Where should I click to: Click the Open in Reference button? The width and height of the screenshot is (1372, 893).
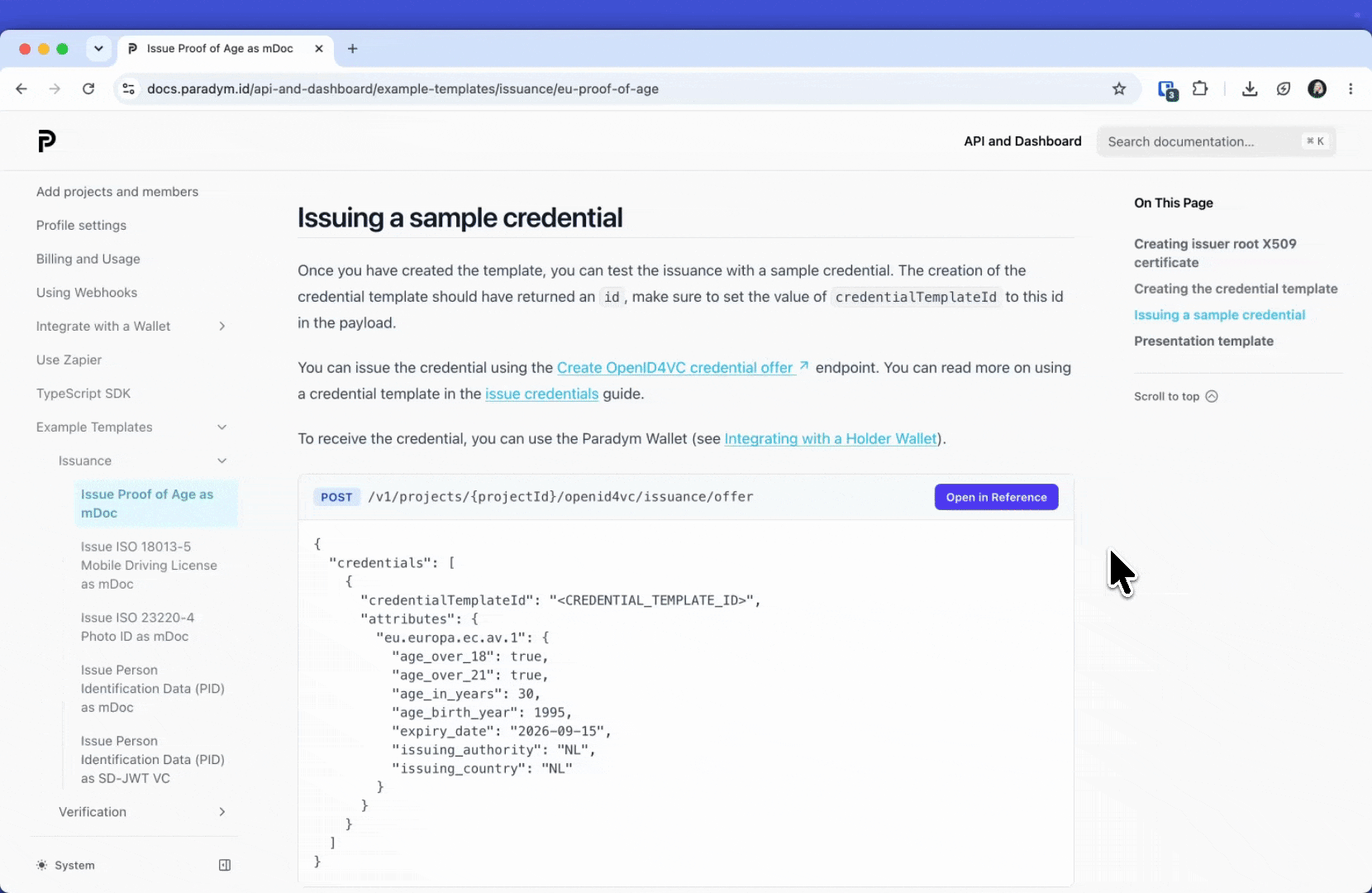[x=996, y=497]
